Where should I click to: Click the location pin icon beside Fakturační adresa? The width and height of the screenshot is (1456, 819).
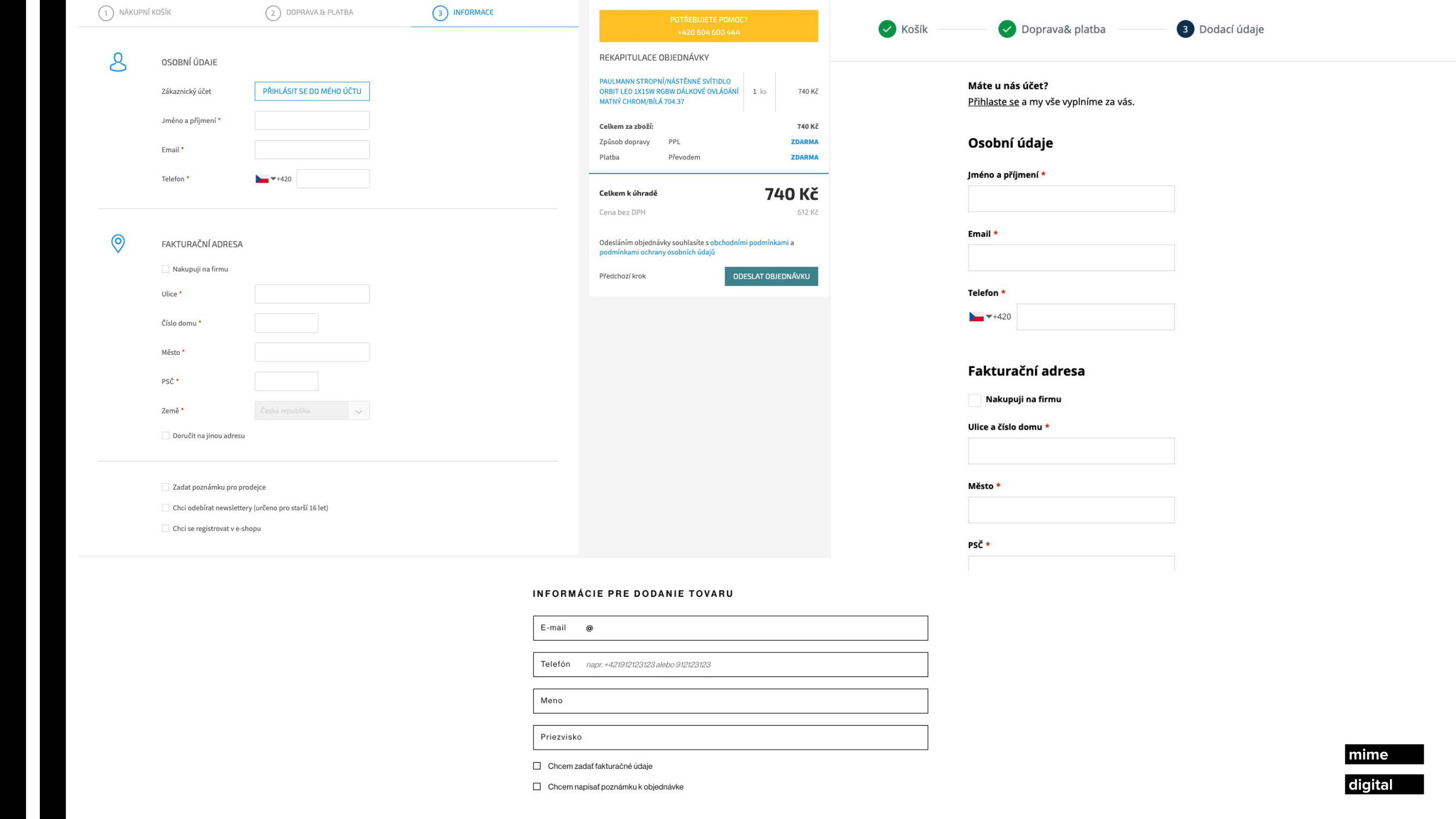[117, 244]
